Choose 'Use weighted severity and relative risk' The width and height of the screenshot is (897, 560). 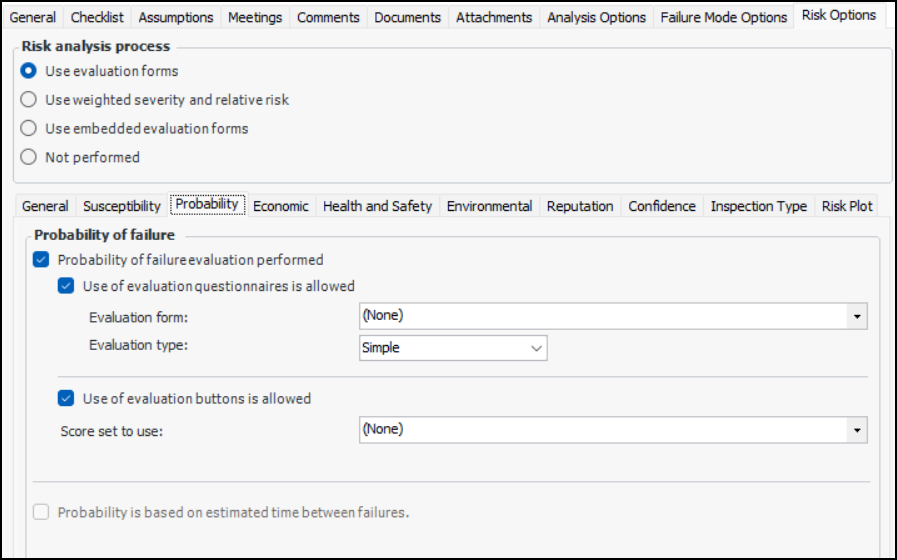pos(29,100)
